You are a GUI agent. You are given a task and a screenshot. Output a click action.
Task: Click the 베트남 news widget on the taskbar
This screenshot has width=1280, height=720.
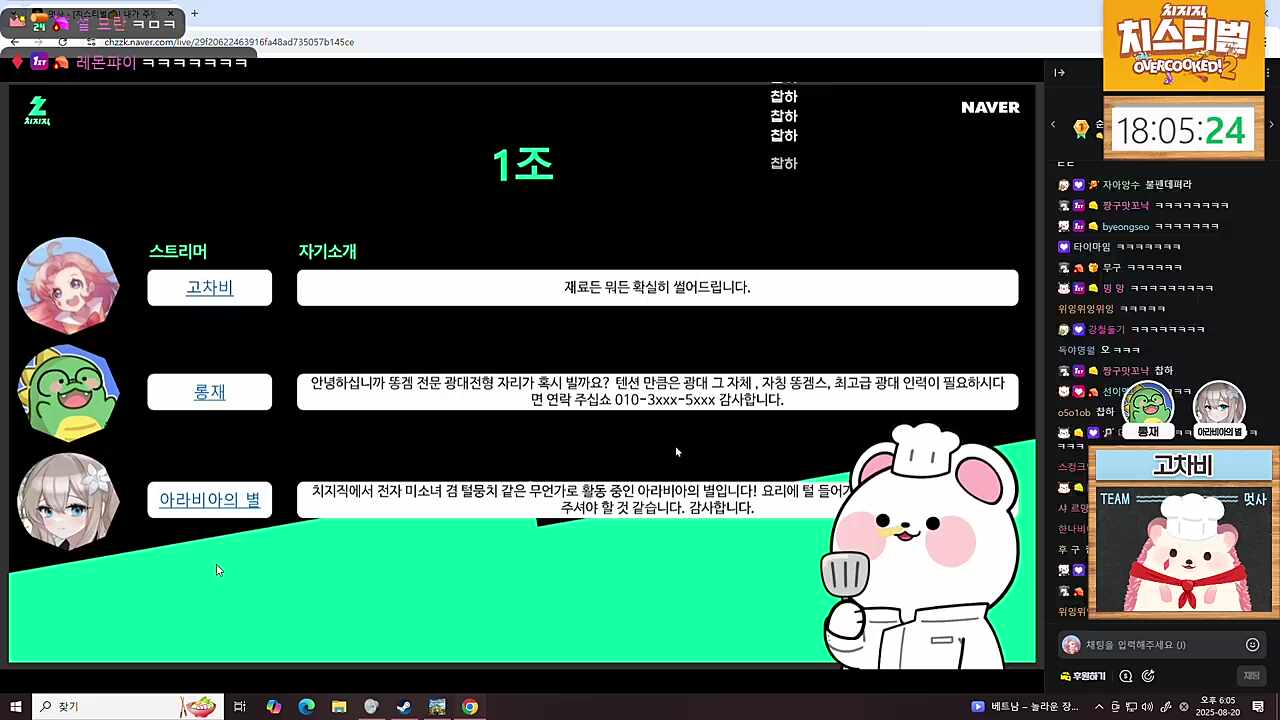[x=1026, y=707]
